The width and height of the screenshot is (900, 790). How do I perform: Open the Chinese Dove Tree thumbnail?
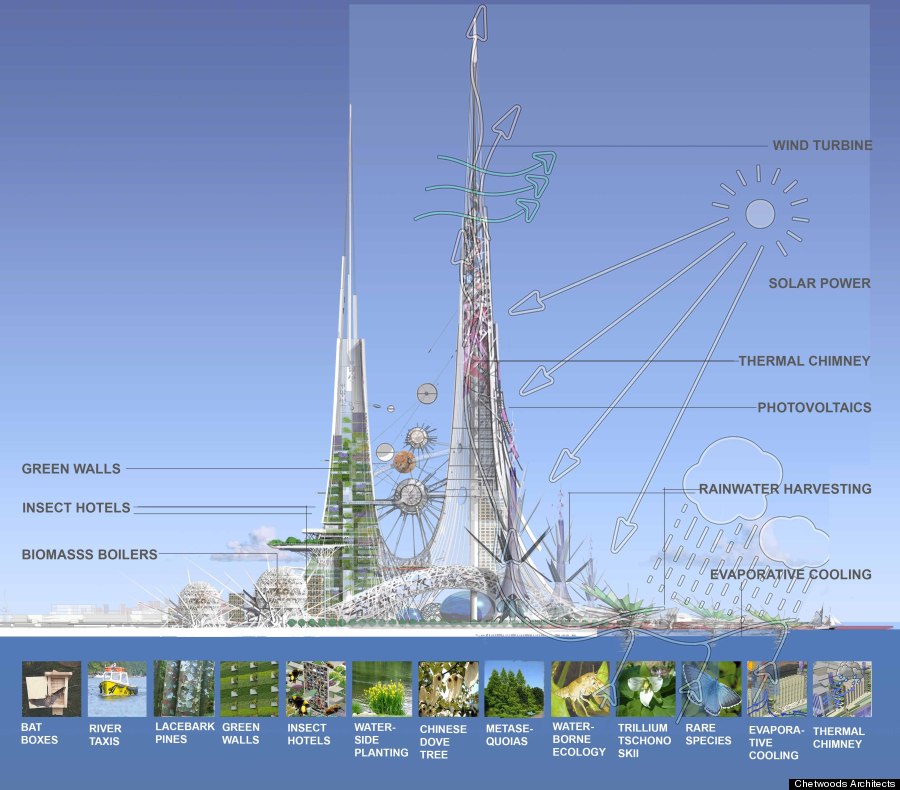tap(448, 688)
